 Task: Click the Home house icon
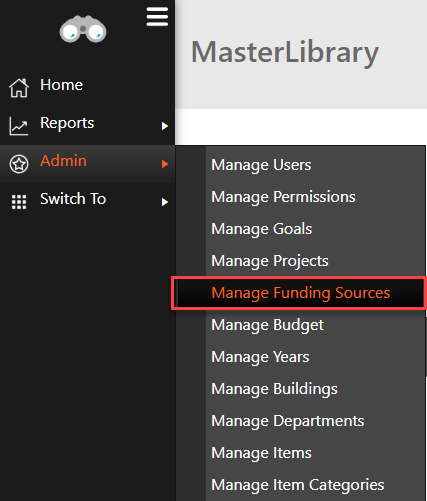pos(19,88)
